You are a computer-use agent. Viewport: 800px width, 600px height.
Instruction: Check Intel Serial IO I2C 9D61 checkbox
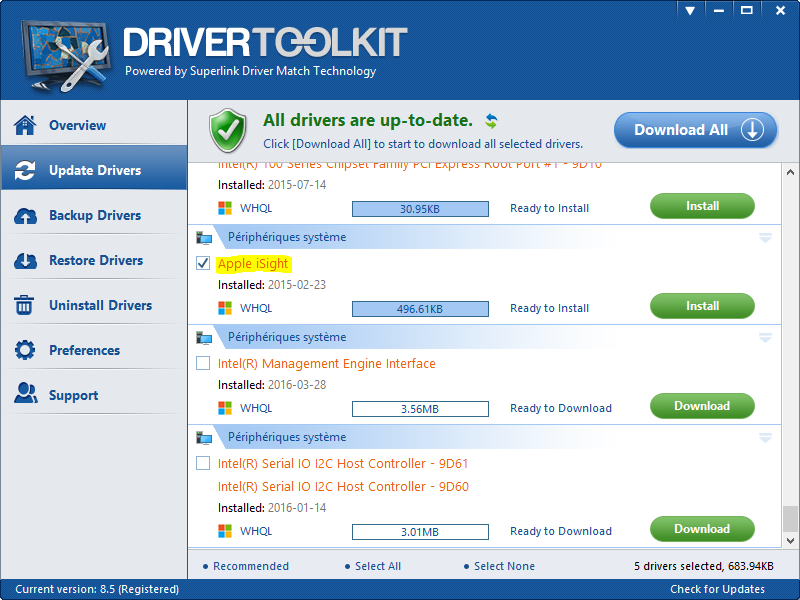click(204, 463)
